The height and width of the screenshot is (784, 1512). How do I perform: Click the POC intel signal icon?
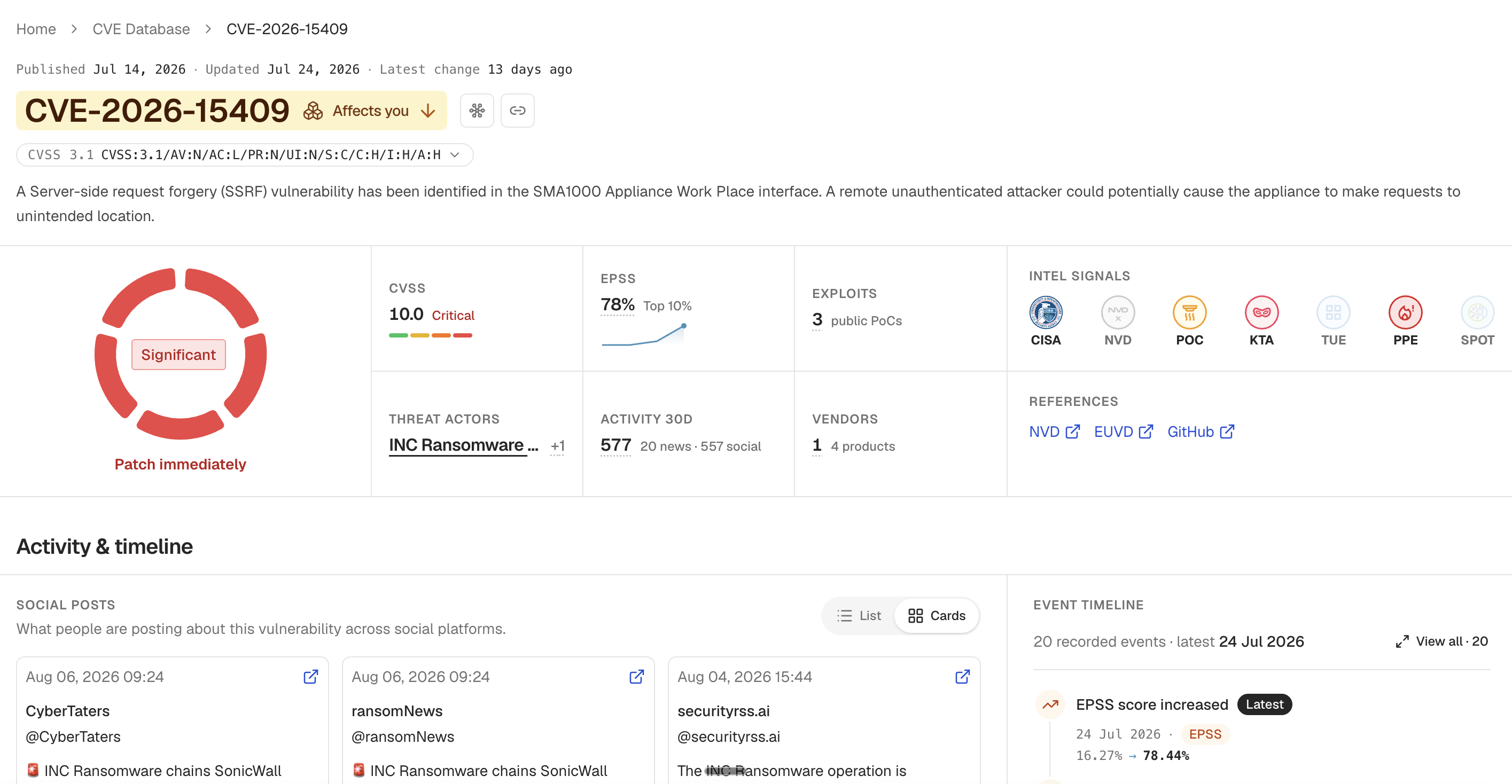click(1189, 312)
